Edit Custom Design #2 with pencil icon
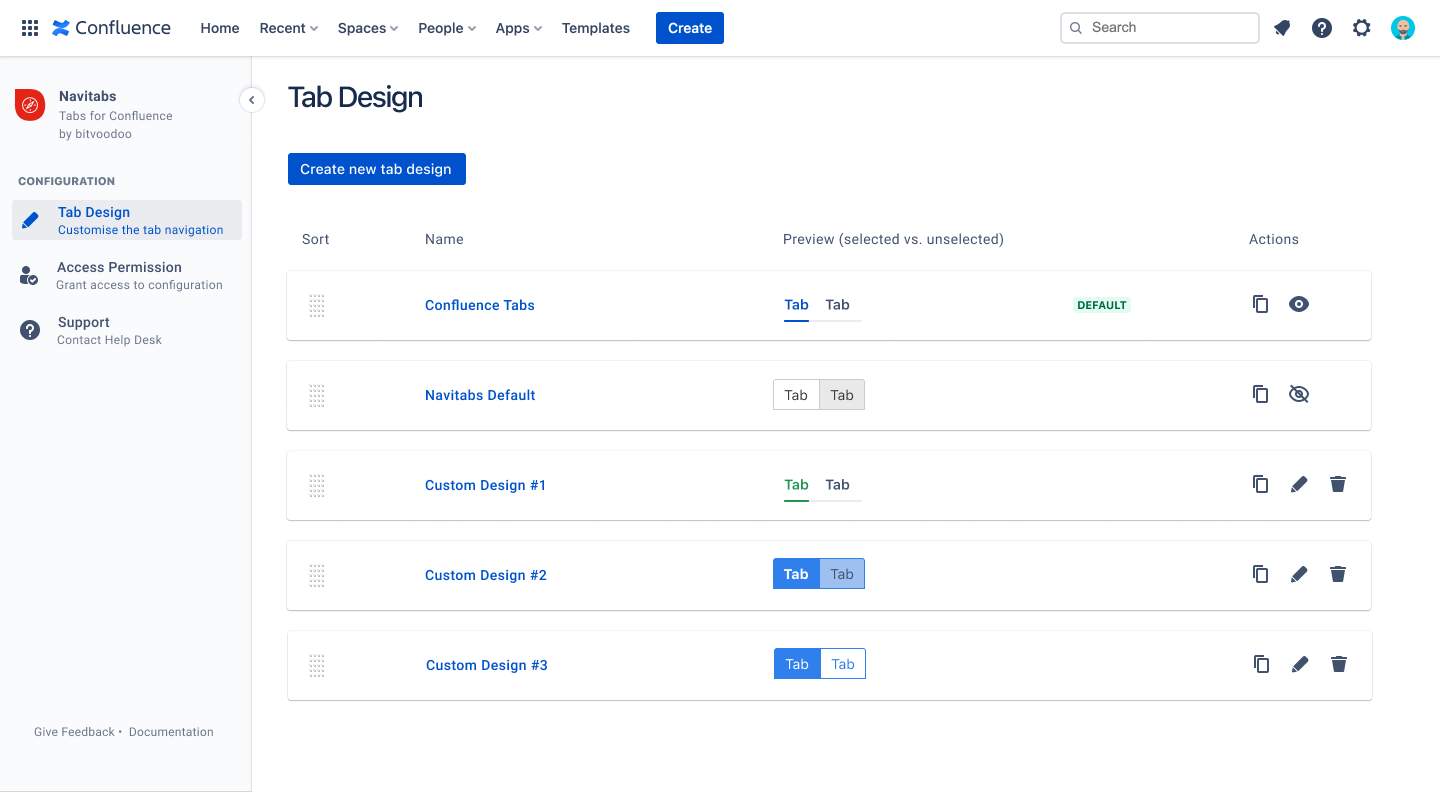The width and height of the screenshot is (1440, 794). point(1299,574)
